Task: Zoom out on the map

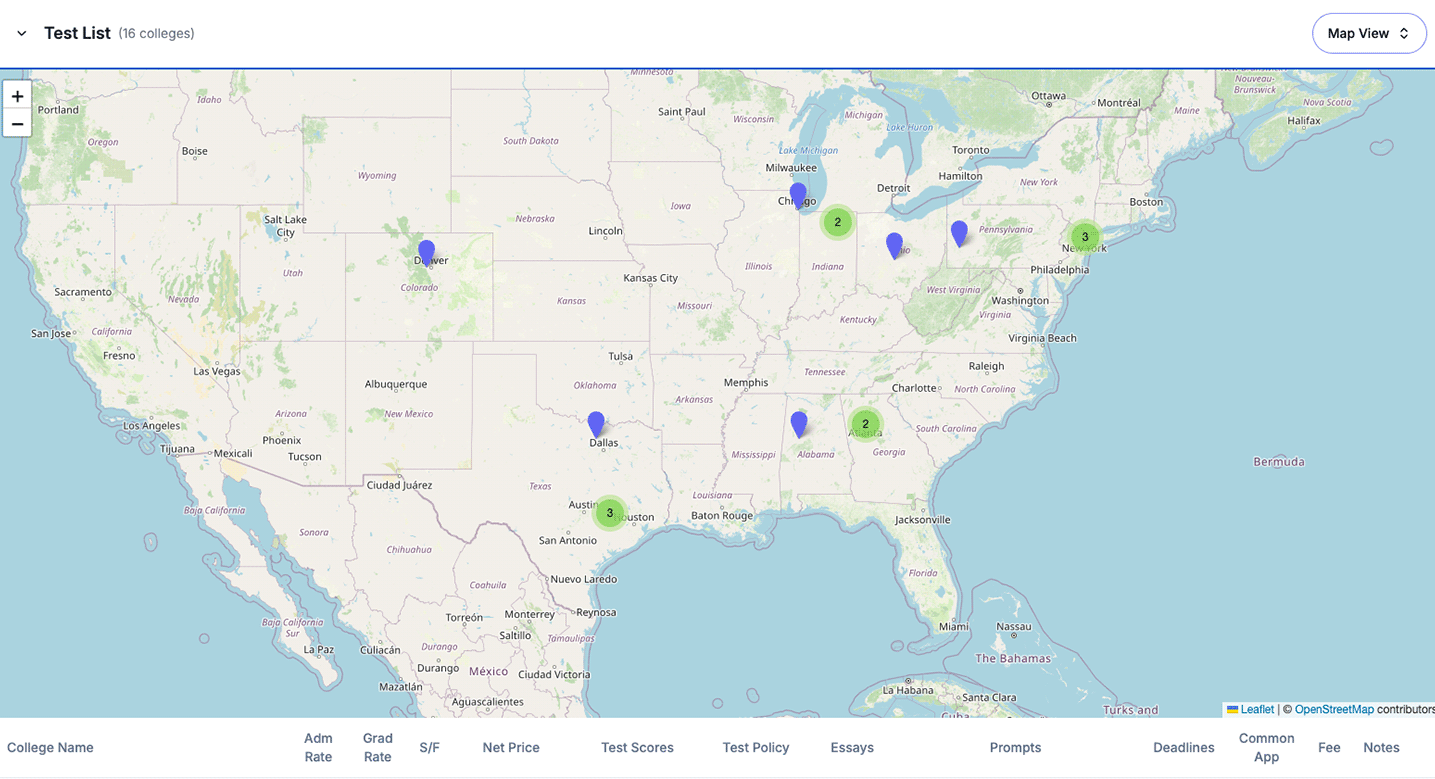Action: [17, 123]
